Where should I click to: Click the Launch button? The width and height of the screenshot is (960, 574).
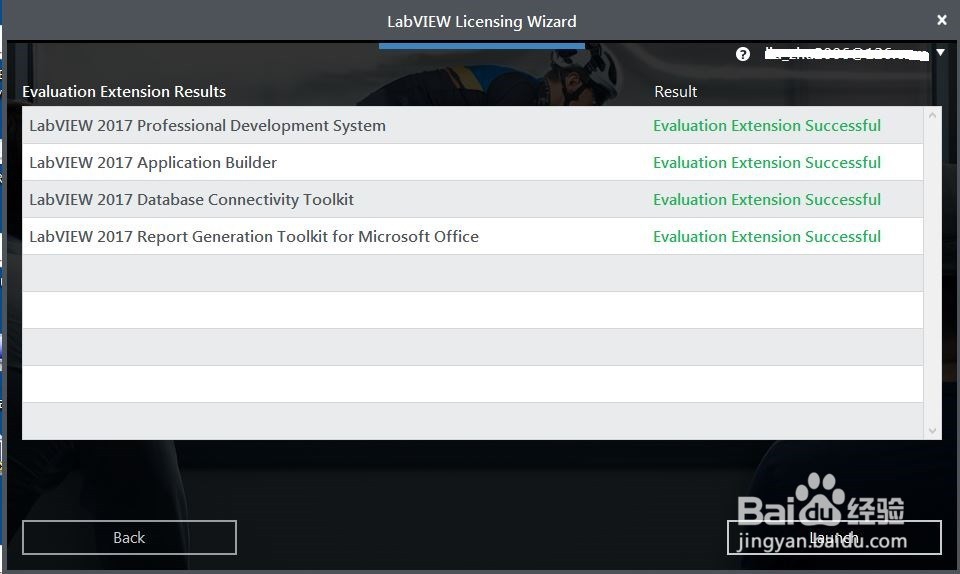click(834, 537)
